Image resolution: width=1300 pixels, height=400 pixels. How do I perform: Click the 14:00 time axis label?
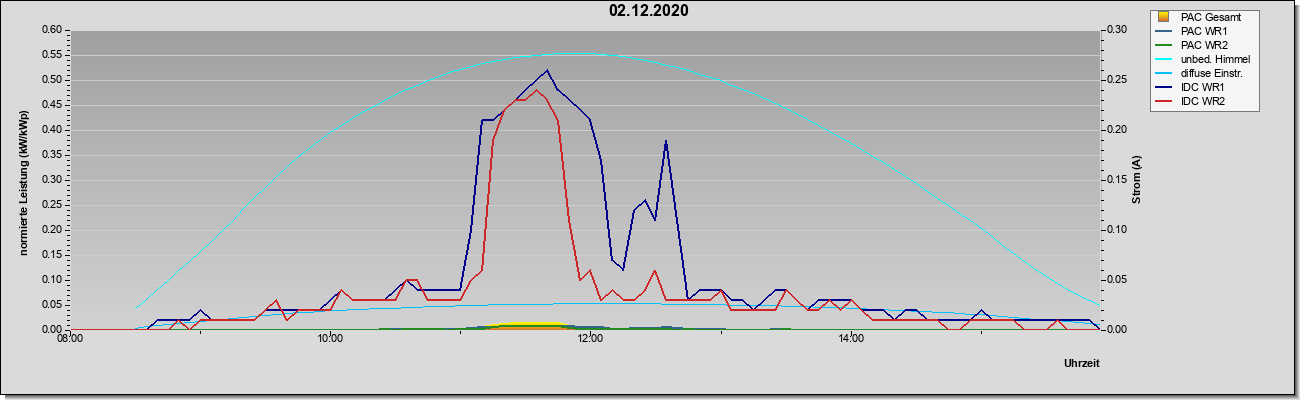(x=850, y=340)
